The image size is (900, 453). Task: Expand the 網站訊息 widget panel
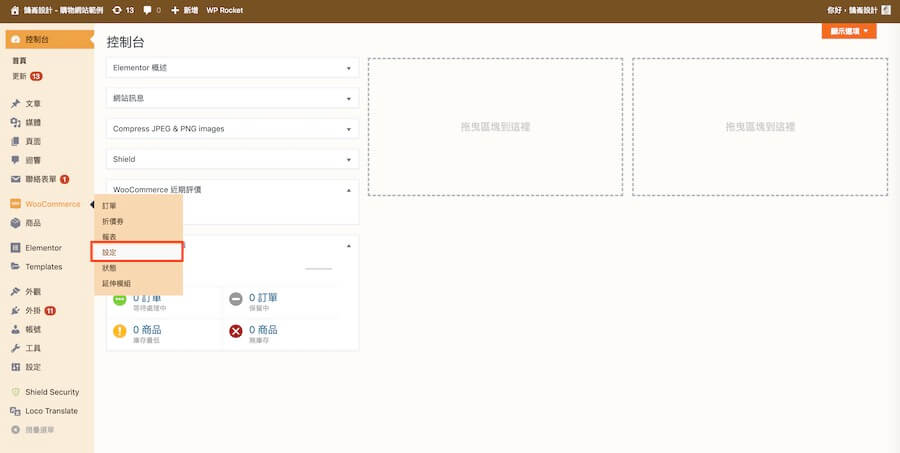349,99
